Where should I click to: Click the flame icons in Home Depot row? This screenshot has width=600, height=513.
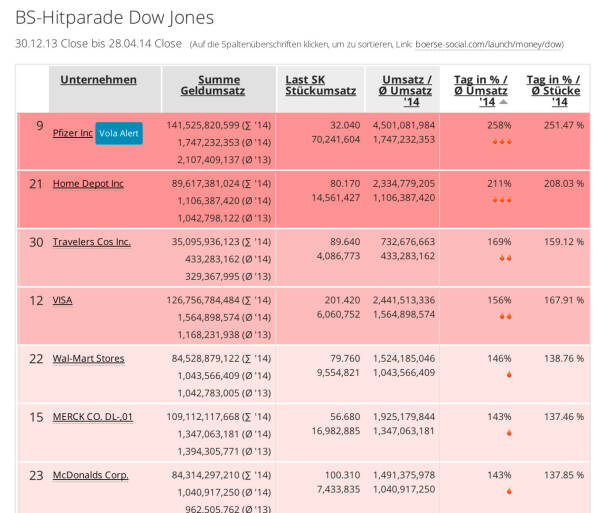pos(499,200)
